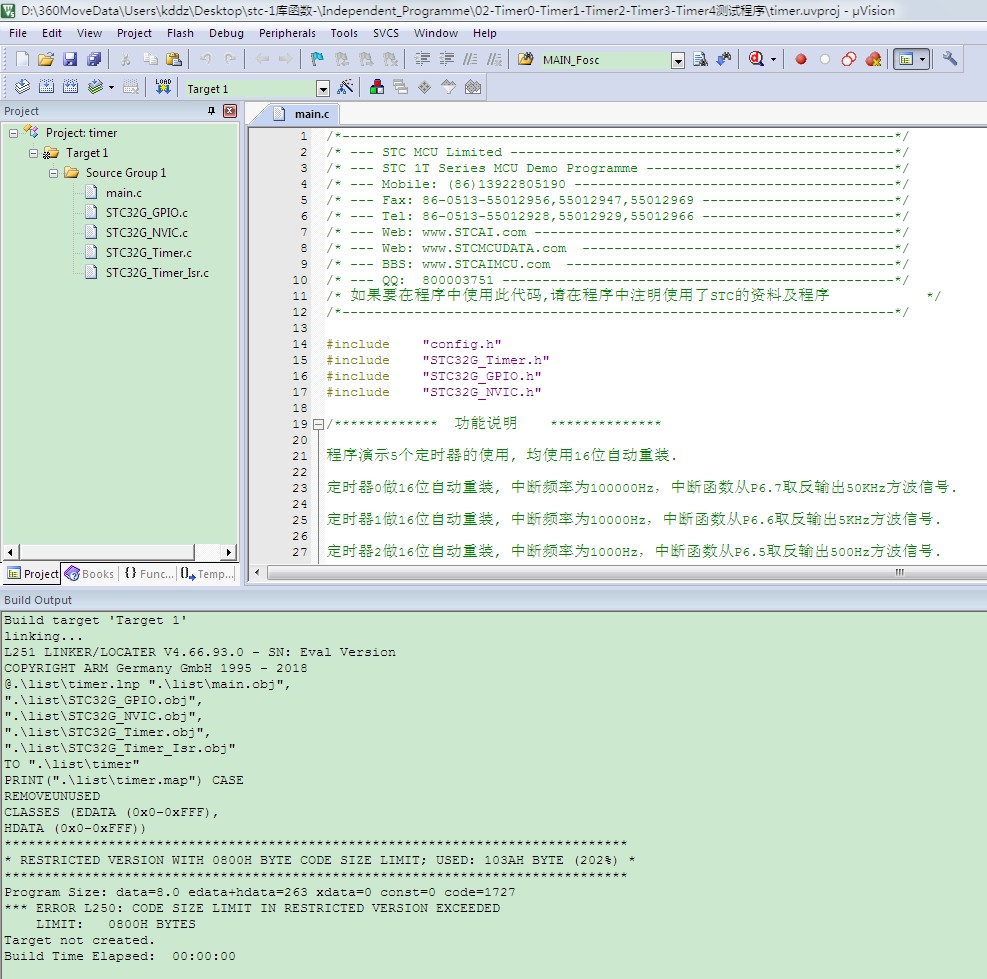Toggle the window layout button

[x=906, y=59]
